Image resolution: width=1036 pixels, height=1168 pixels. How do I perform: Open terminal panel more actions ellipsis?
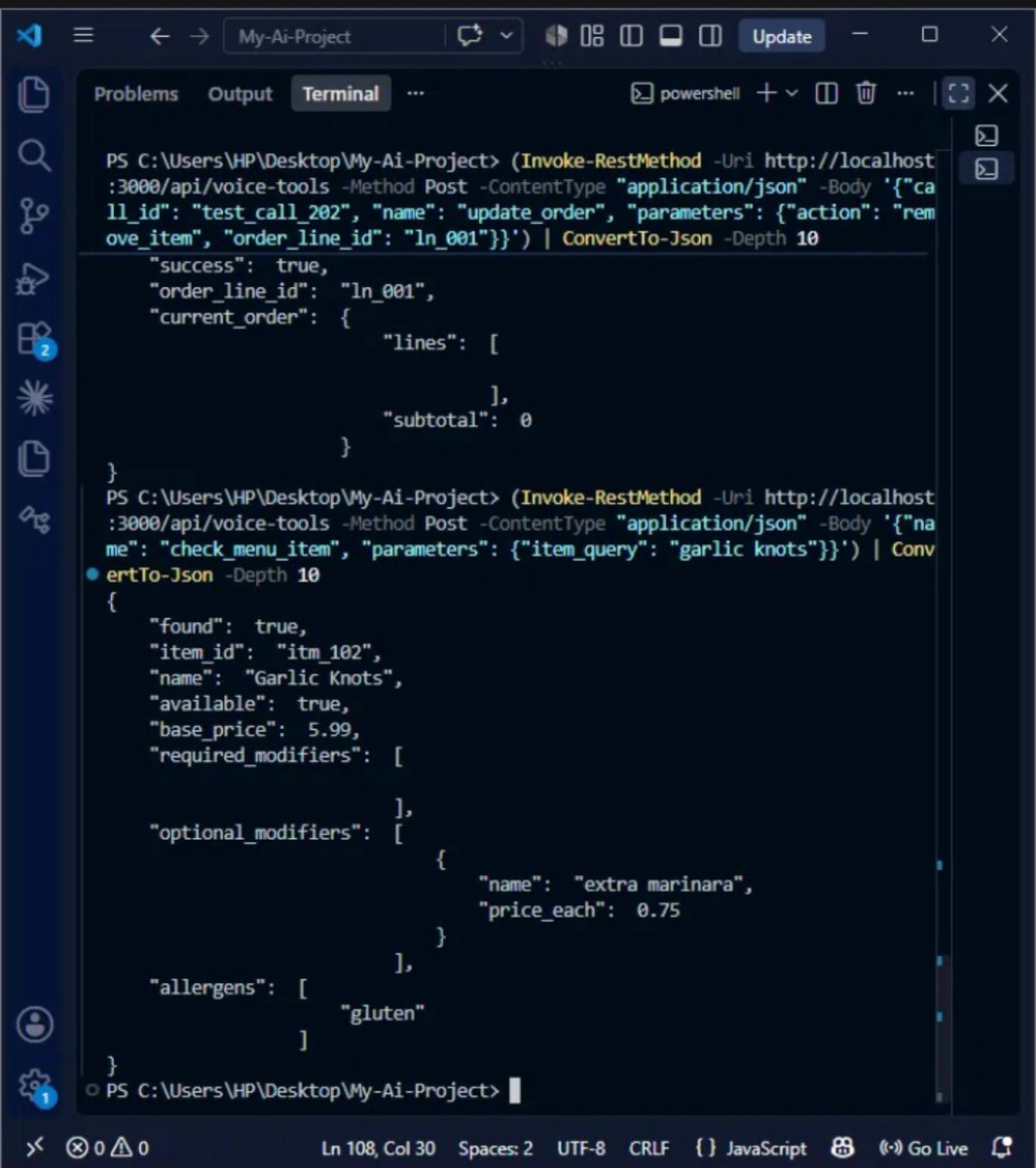(906, 93)
